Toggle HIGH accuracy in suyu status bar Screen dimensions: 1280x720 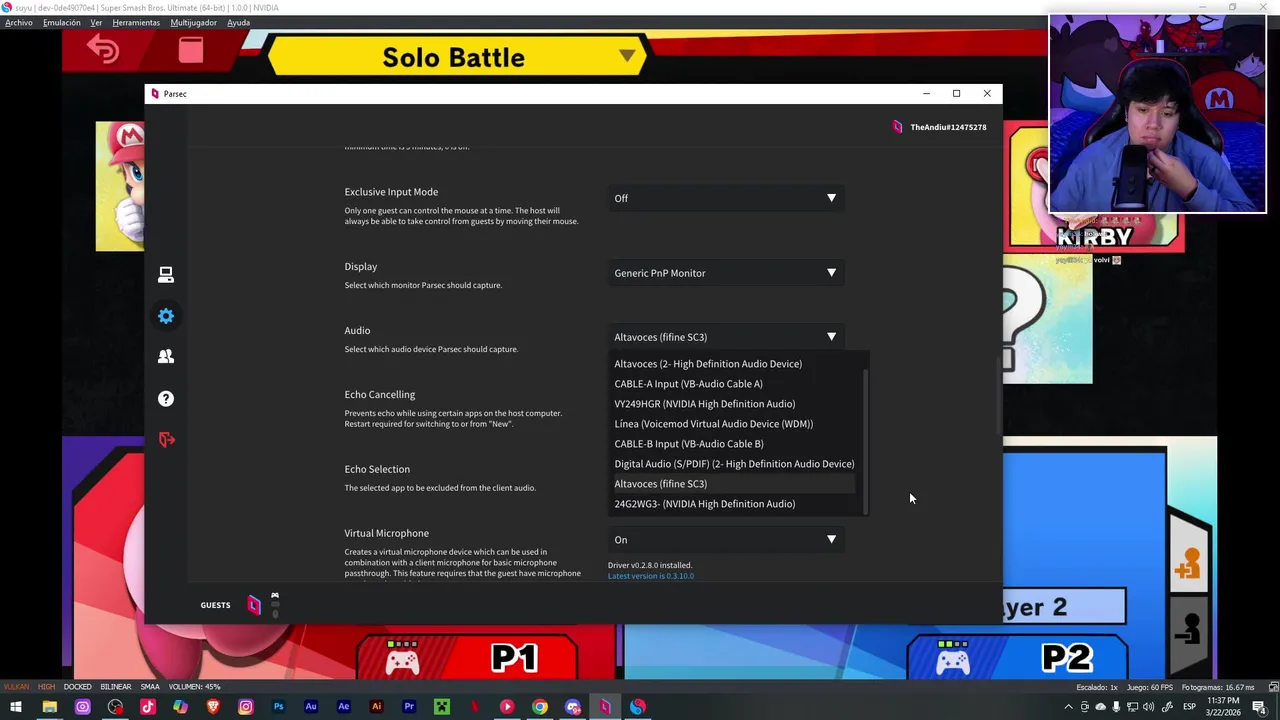pyautogui.click(x=46, y=687)
